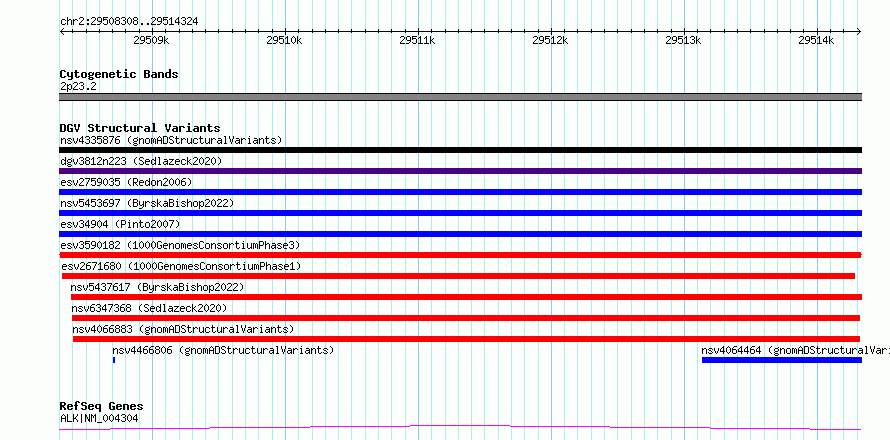Open the dgv3812n223 (Sedlazeck2020) label
Image resolution: width=890 pixels, height=440 pixels.
click(x=141, y=161)
